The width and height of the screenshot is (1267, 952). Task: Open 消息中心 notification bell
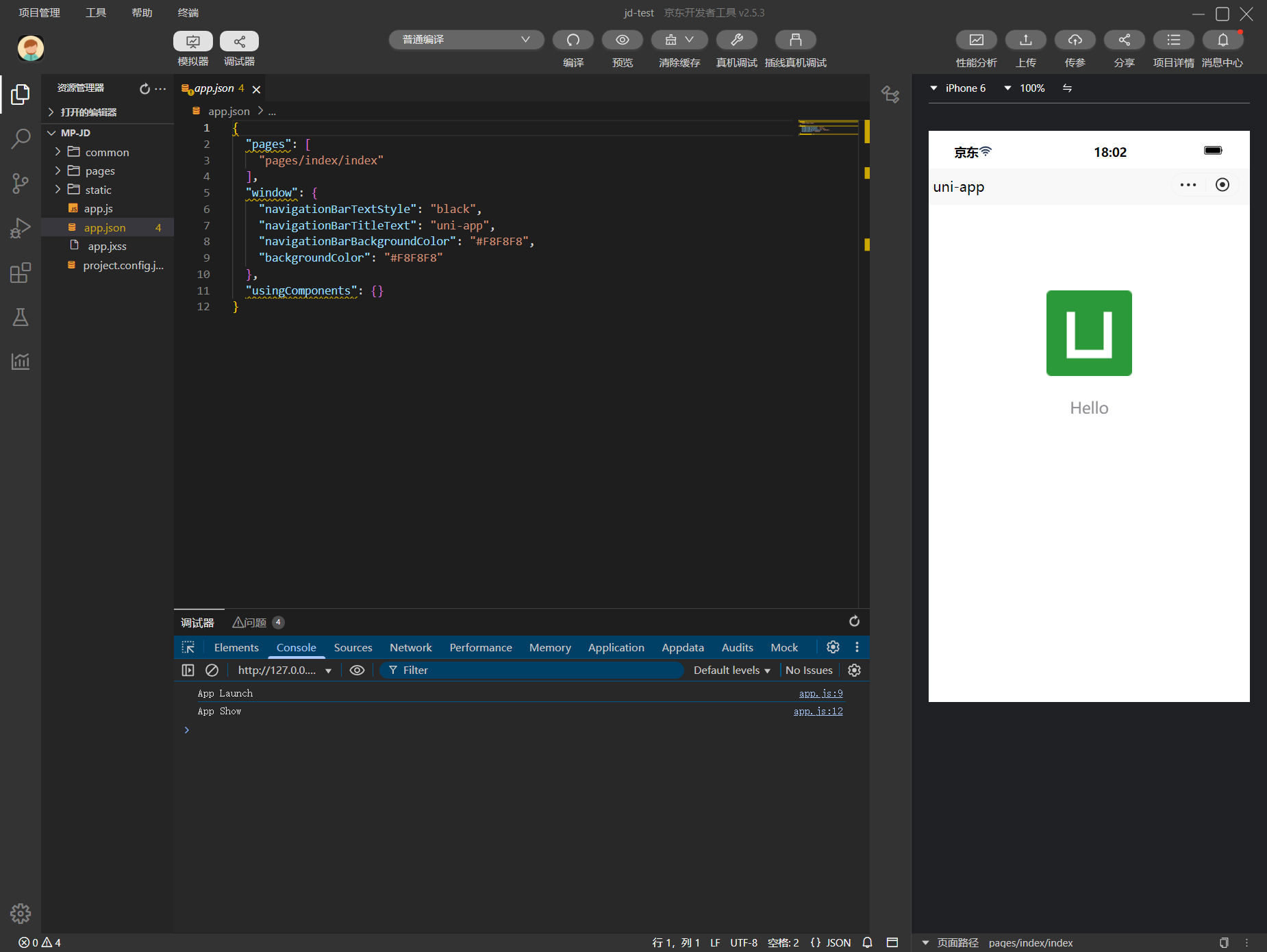point(1222,40)
